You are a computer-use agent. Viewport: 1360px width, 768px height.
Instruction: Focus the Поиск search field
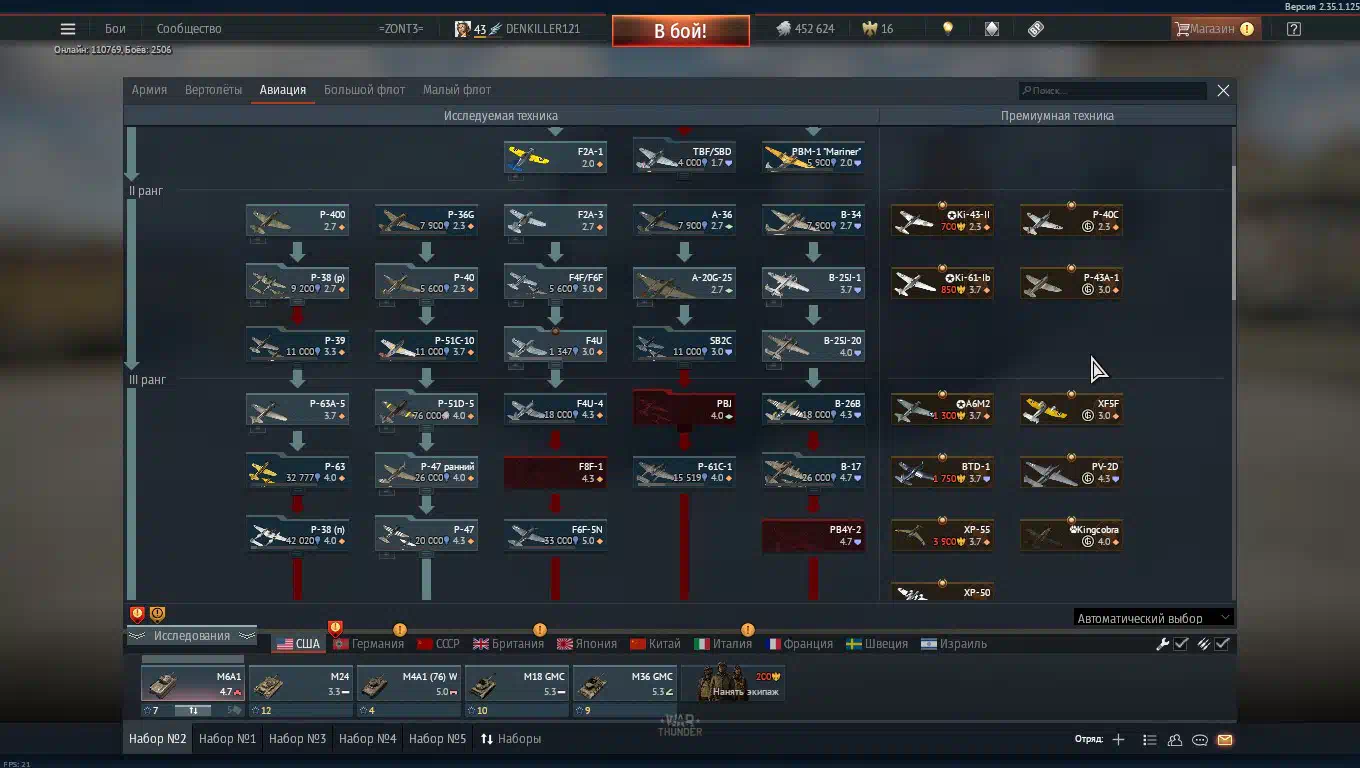(x=1113, y=90)
